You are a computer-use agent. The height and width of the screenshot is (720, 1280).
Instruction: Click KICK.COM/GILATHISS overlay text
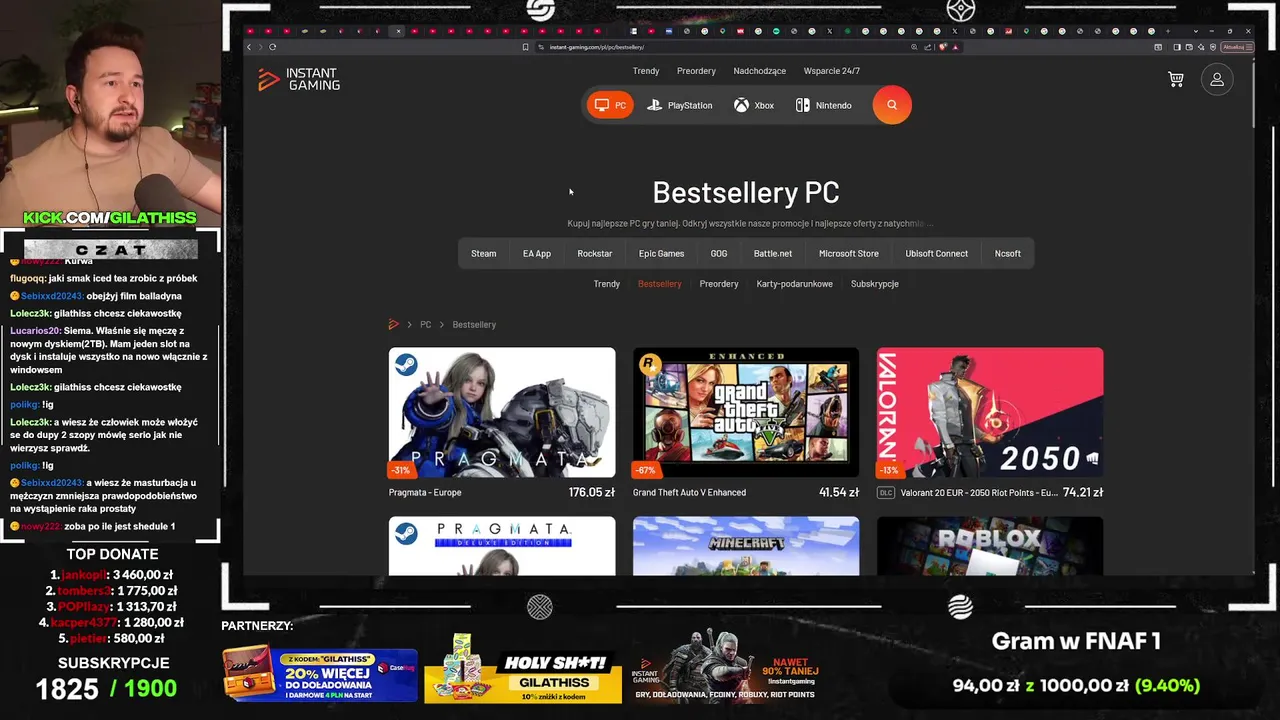[110, 218]
